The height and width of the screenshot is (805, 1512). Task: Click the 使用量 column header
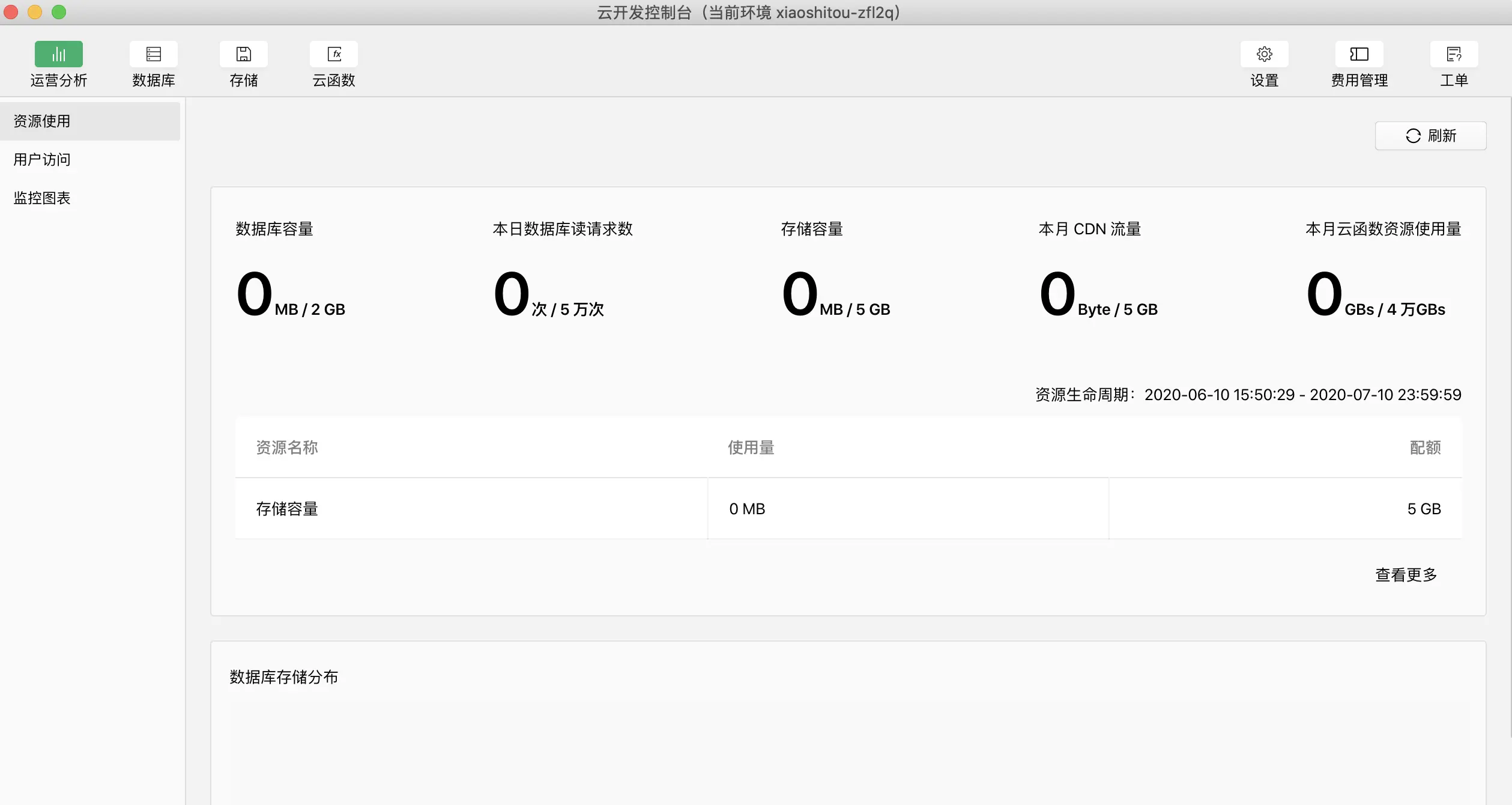tap(751, 448)
